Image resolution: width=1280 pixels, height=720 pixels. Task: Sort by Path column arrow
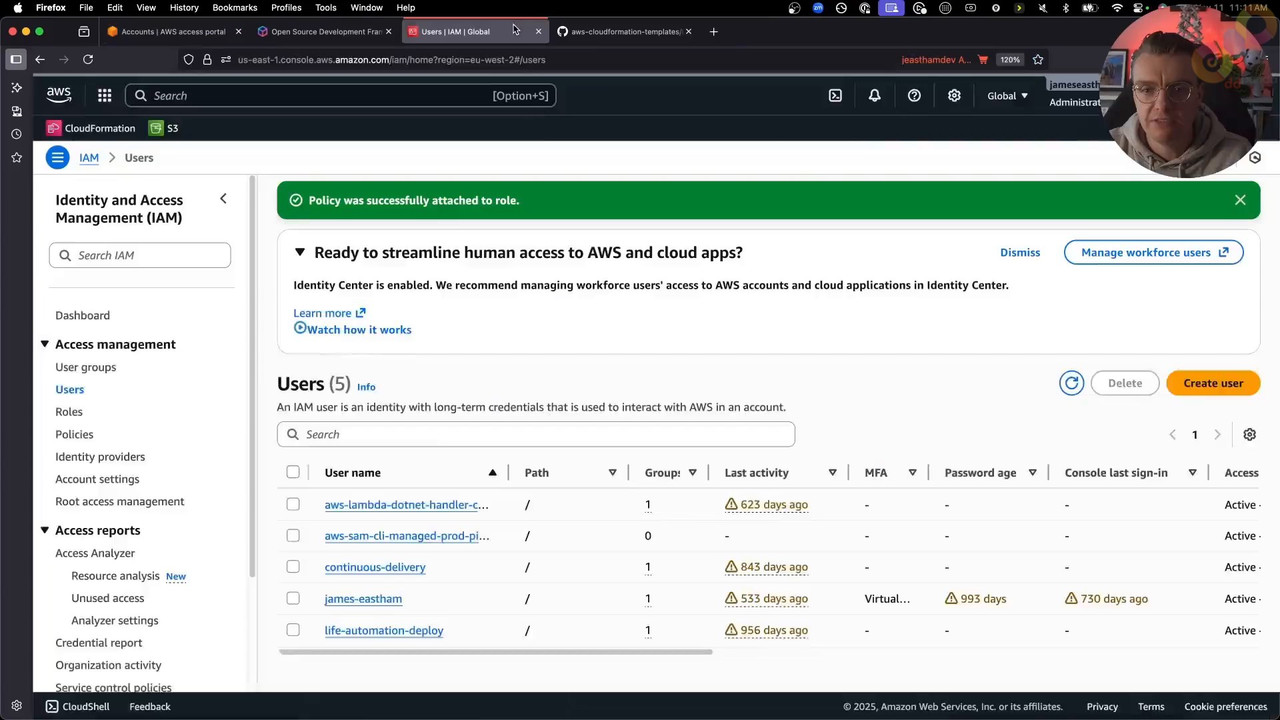coord(612,472)
